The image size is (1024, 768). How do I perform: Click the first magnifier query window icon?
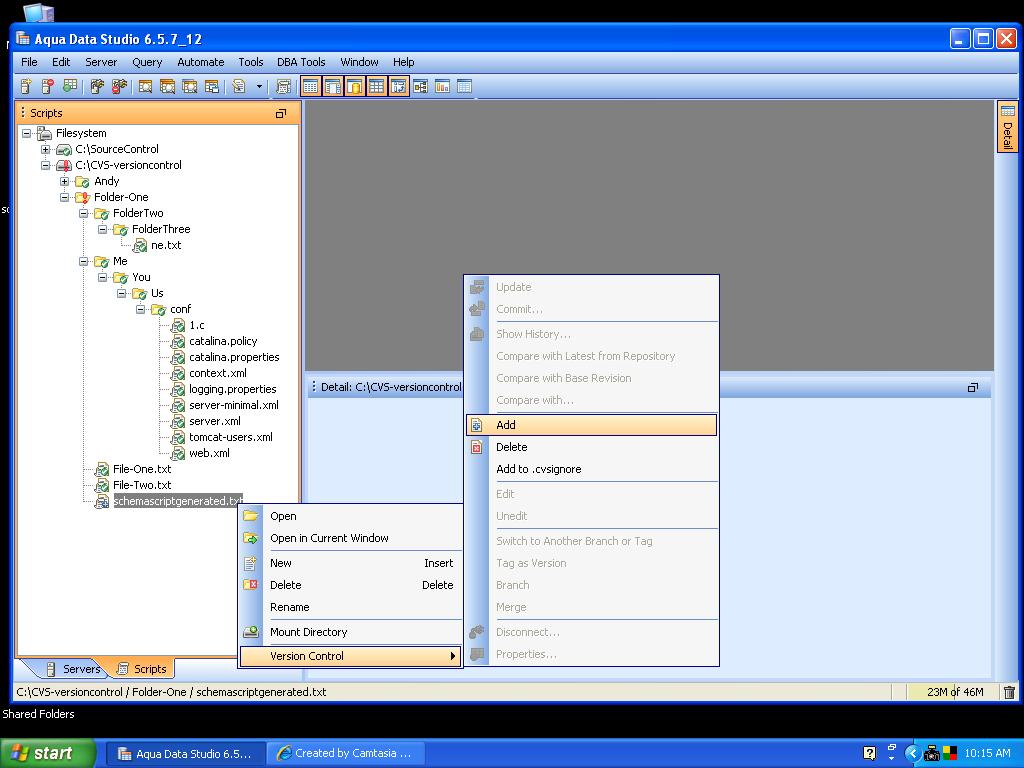coord(146,86)
